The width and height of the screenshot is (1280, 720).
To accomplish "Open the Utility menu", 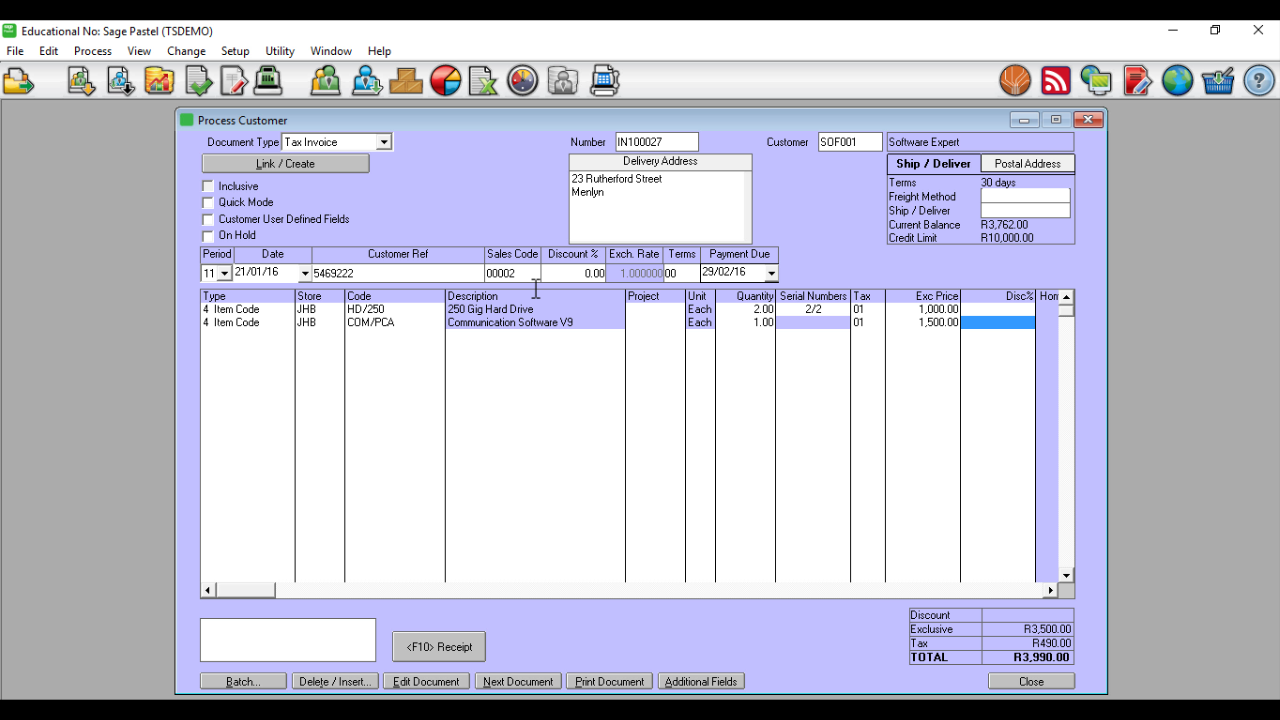I will tap(279, 51).
